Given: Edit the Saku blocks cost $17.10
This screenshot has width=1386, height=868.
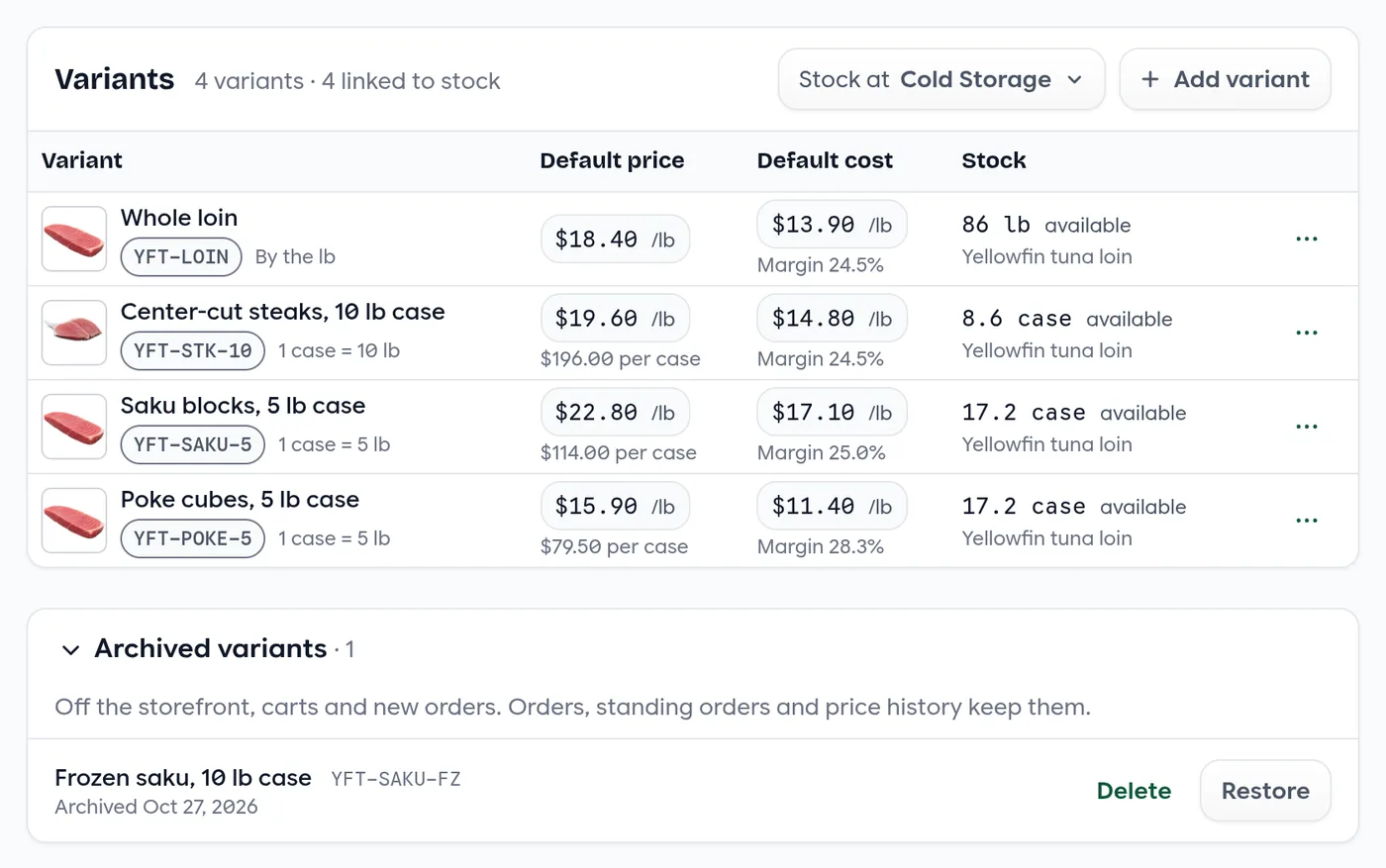Looking at the screenshot, I should (x=832, y=413).
